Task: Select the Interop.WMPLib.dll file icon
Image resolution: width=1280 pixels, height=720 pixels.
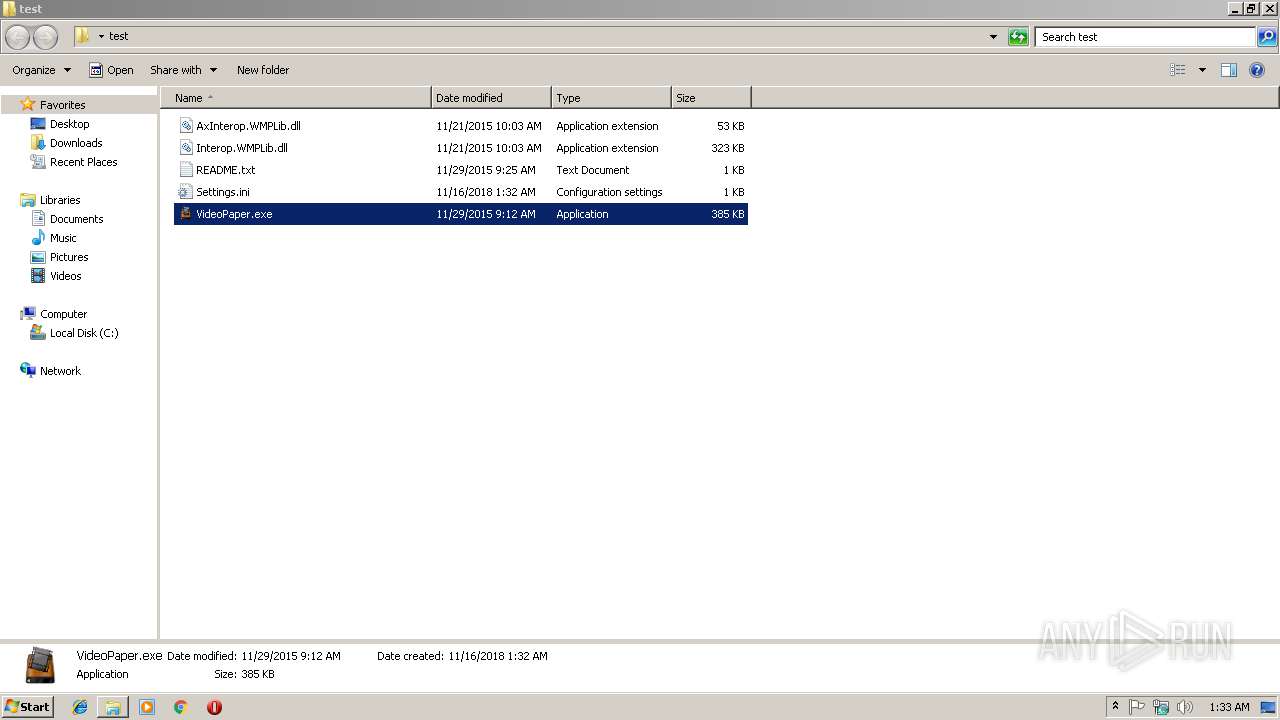Action: (x=185, y=148)
